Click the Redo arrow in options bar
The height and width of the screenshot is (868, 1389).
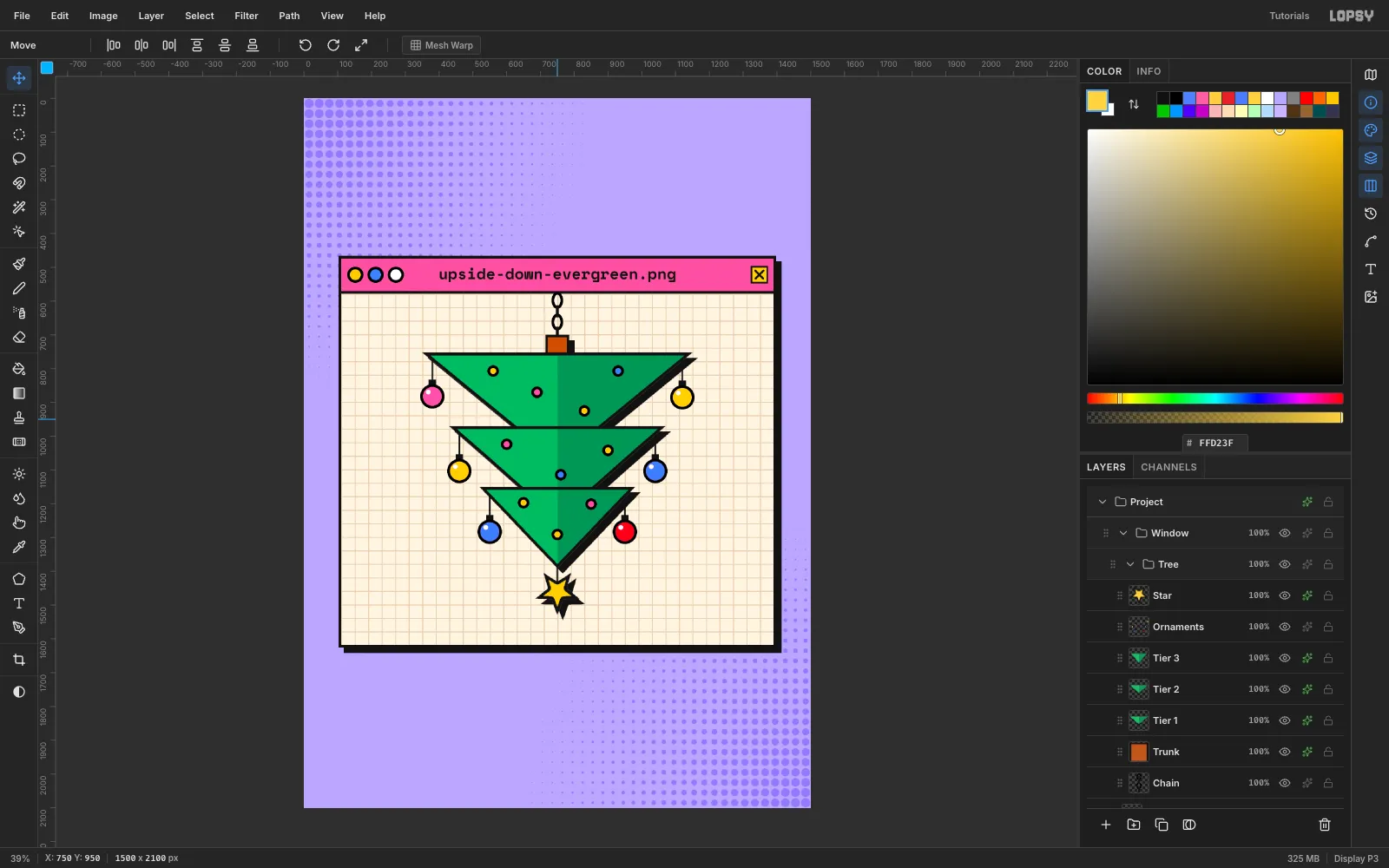[333, 45]
